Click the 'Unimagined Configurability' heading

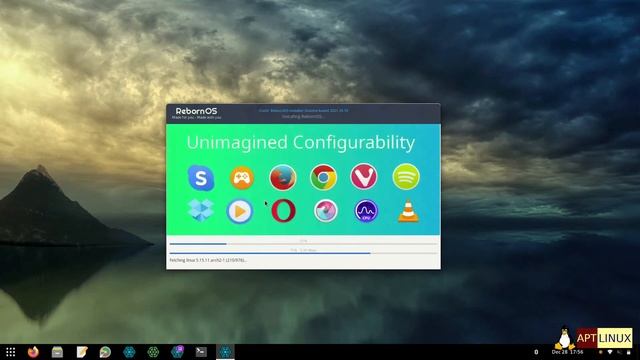tap(301, 142)
